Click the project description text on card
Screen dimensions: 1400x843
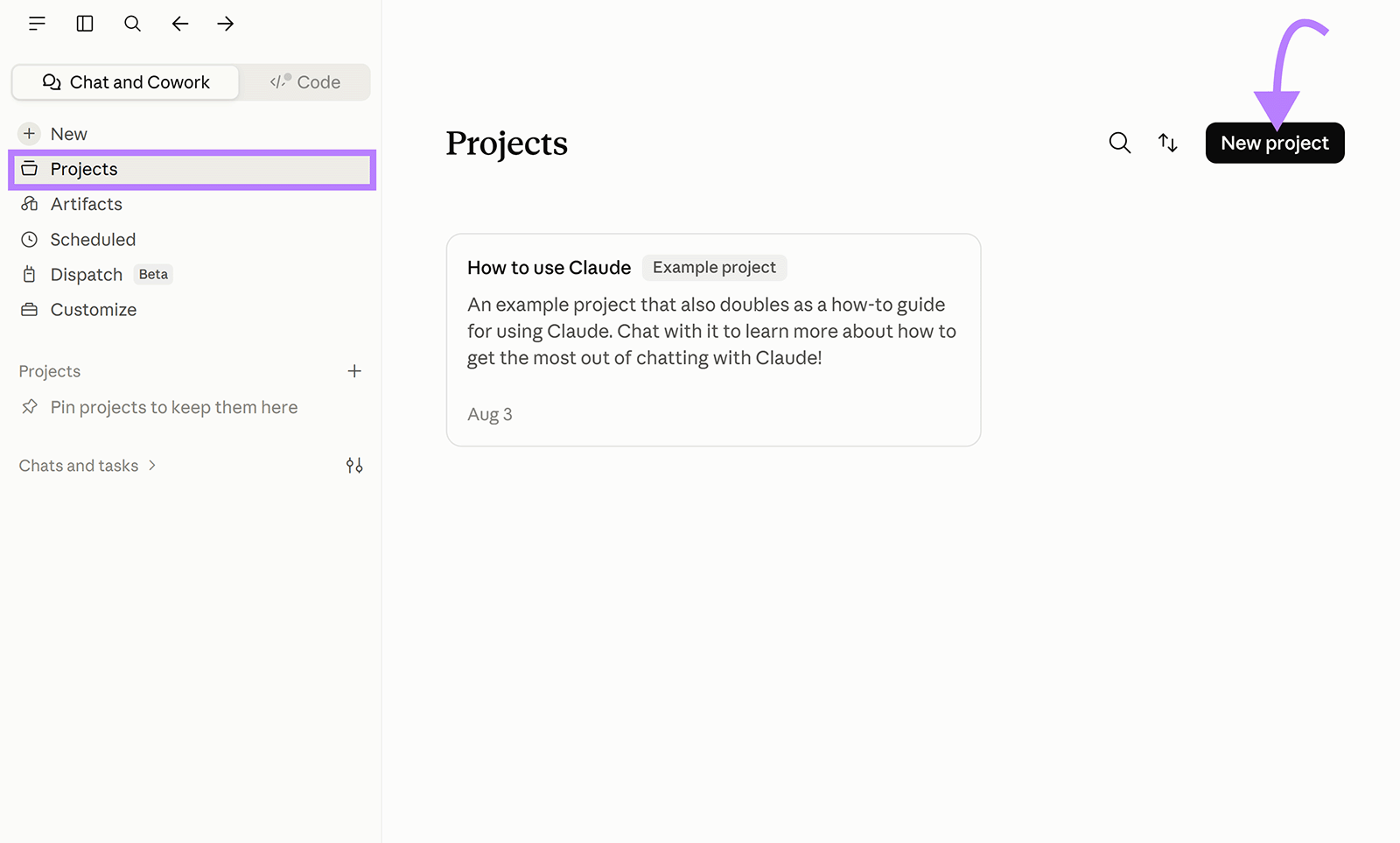[x=711, y=331]
